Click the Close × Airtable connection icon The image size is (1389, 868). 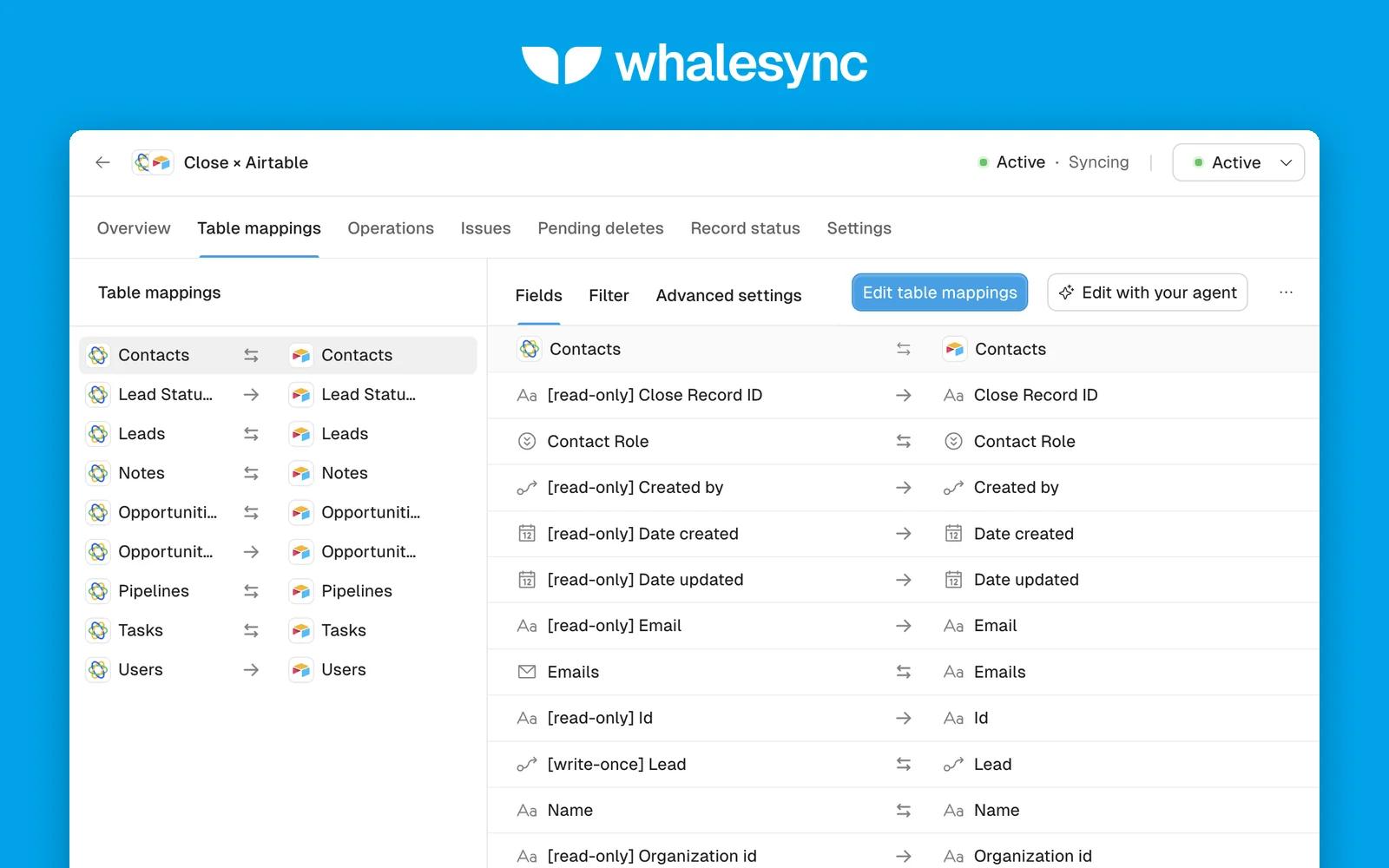pyautogui.click(x=153, y=162)
